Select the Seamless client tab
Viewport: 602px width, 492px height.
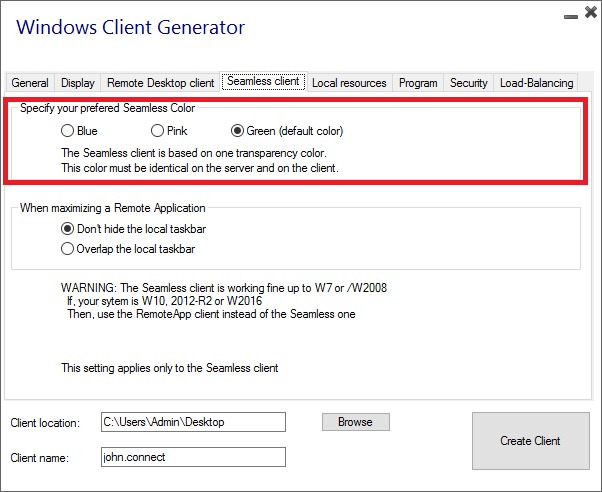(x=263, y=81)
